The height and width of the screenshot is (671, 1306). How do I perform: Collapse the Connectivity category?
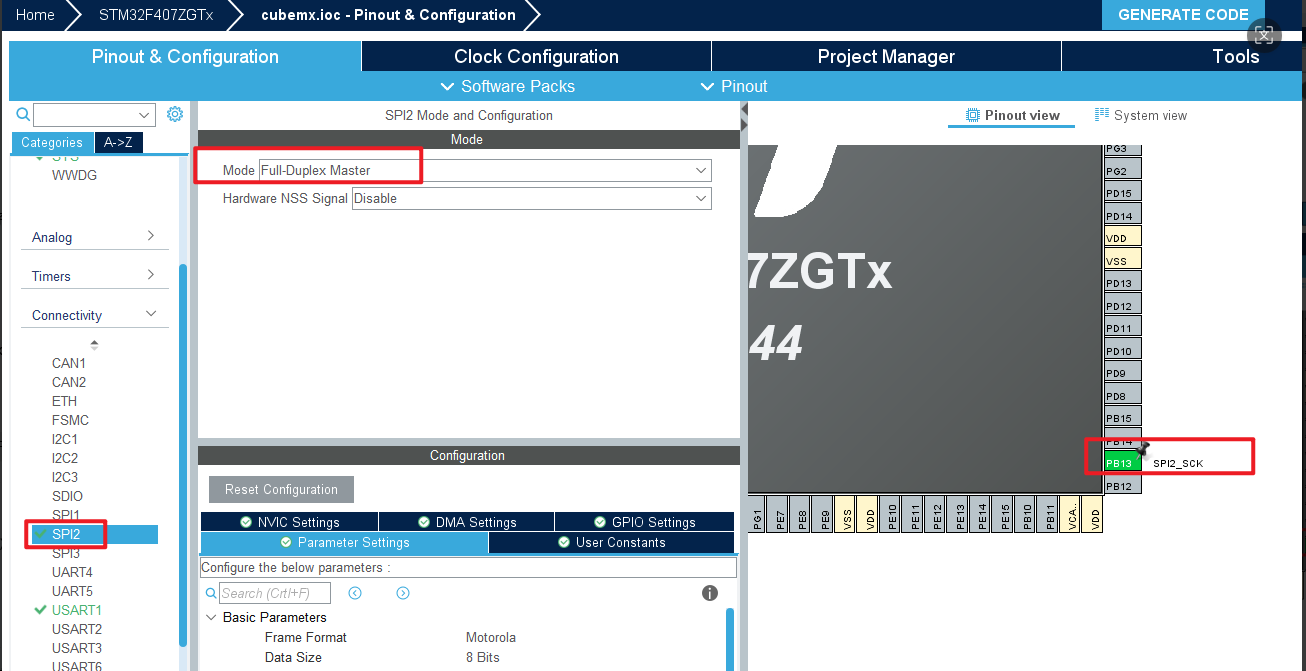pos(94,315)
